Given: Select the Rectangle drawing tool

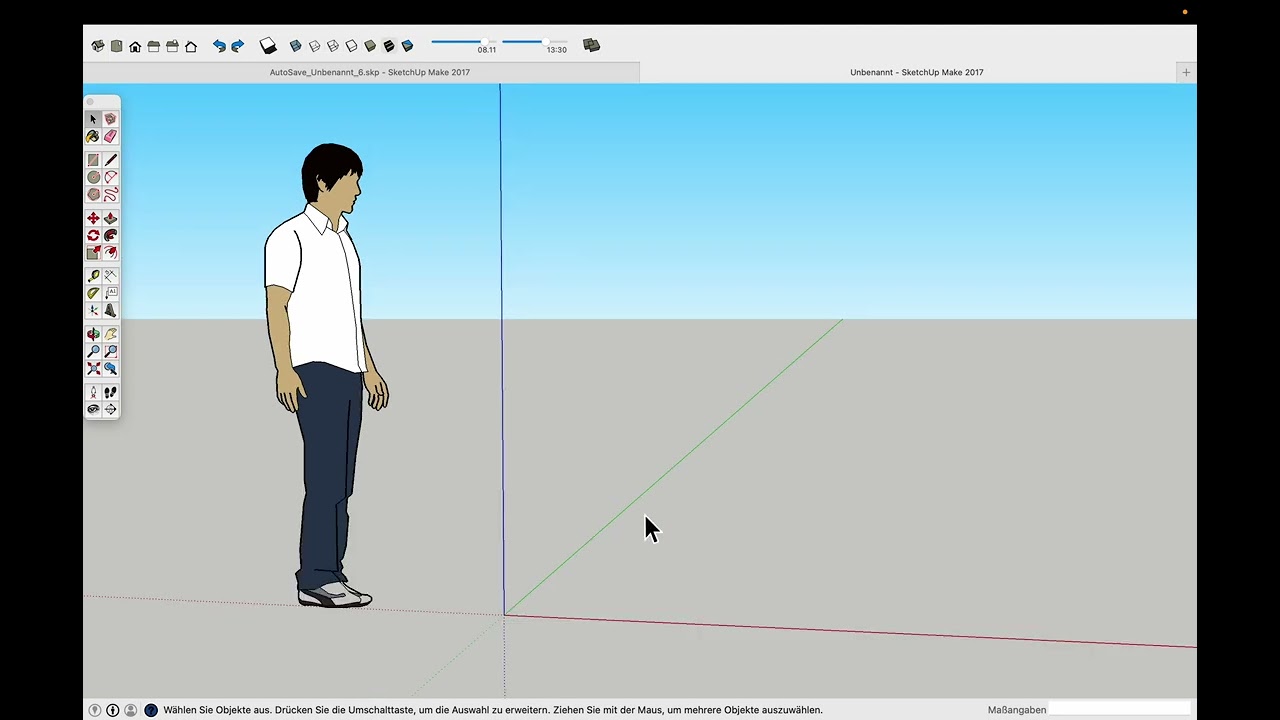Looking at the screenshot, I should tap(93, 160).
